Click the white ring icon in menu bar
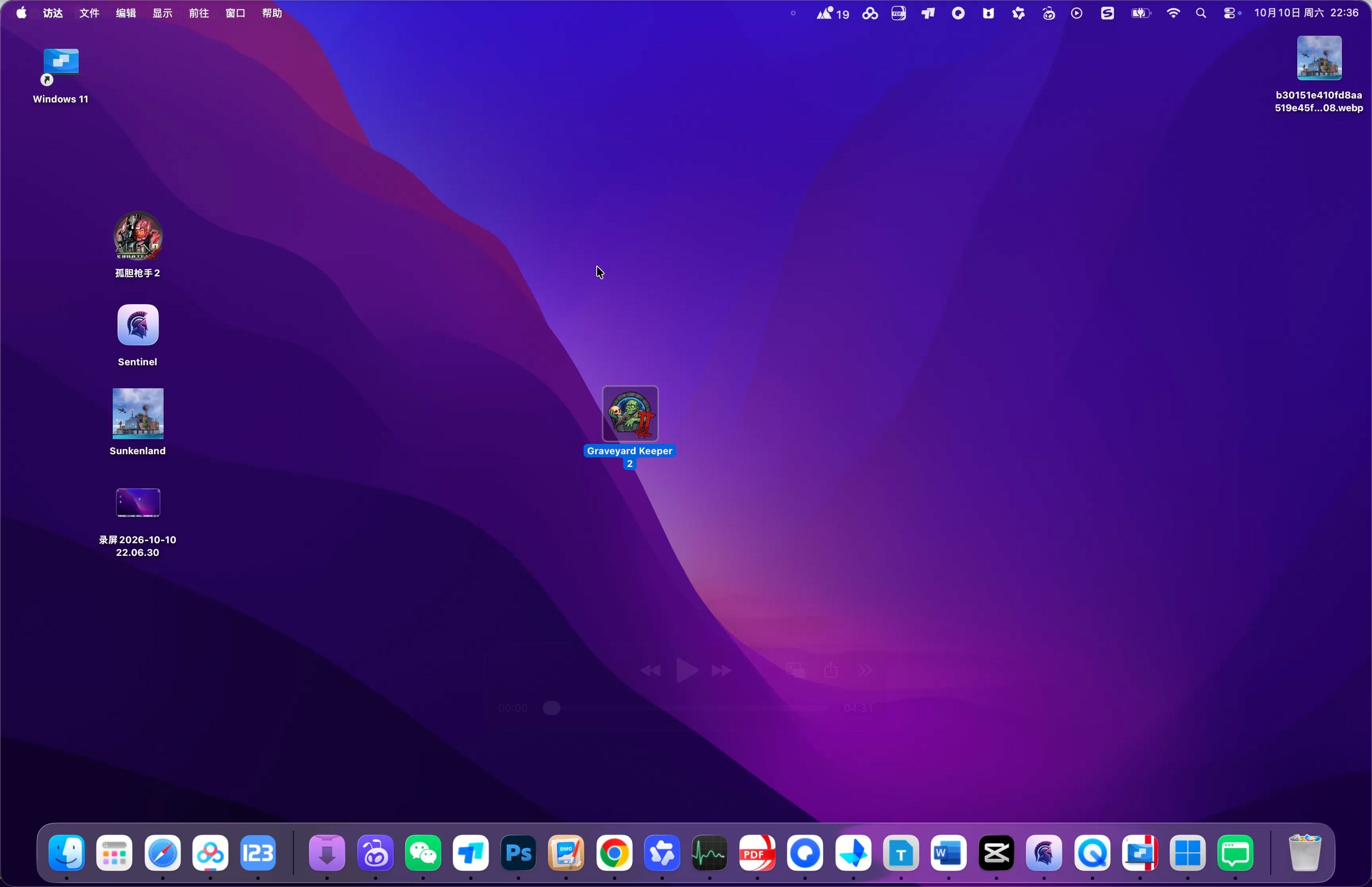 958,13
